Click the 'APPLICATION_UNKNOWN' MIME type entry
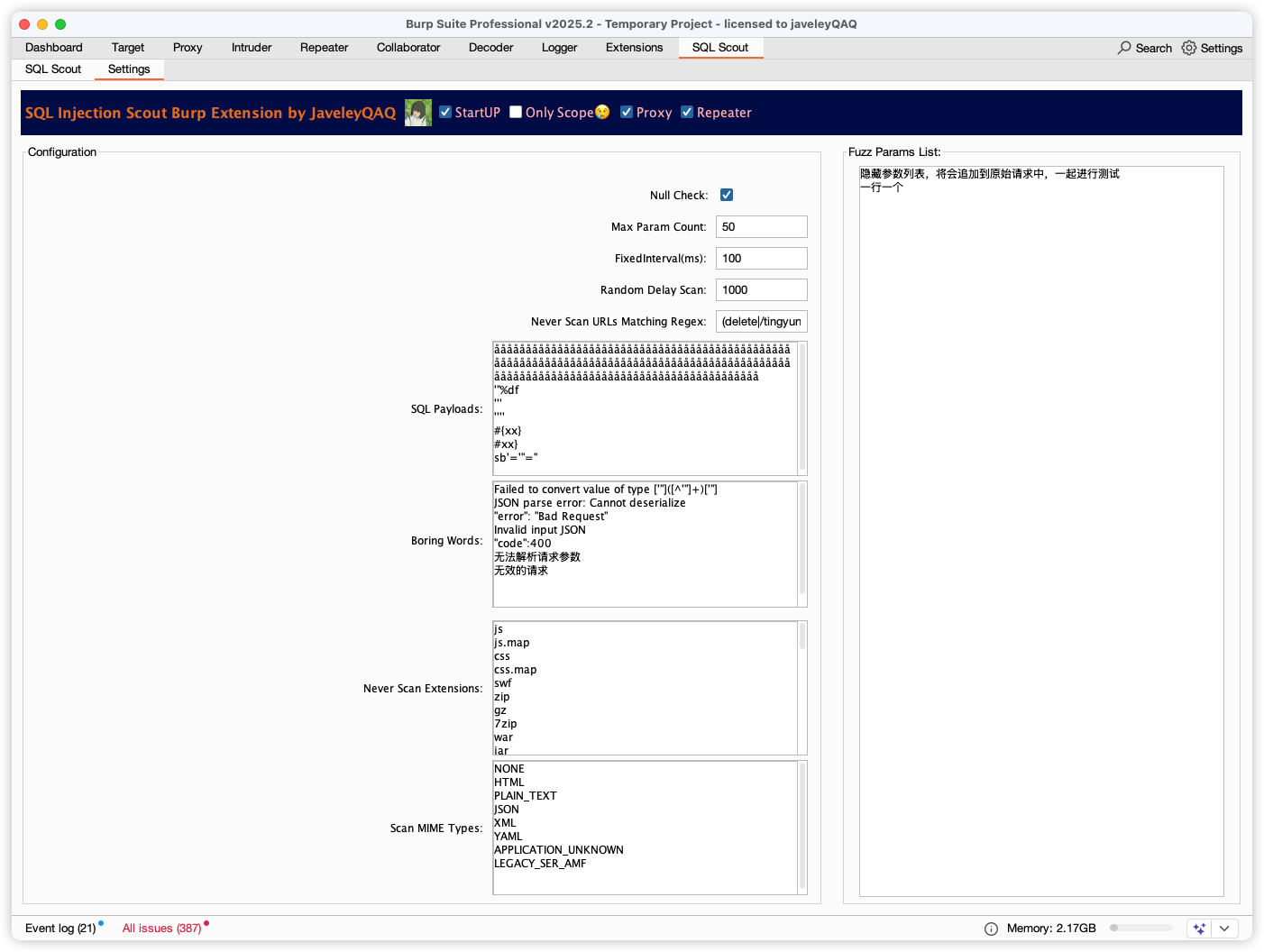1264x952 pixels. tap(559, 850)
